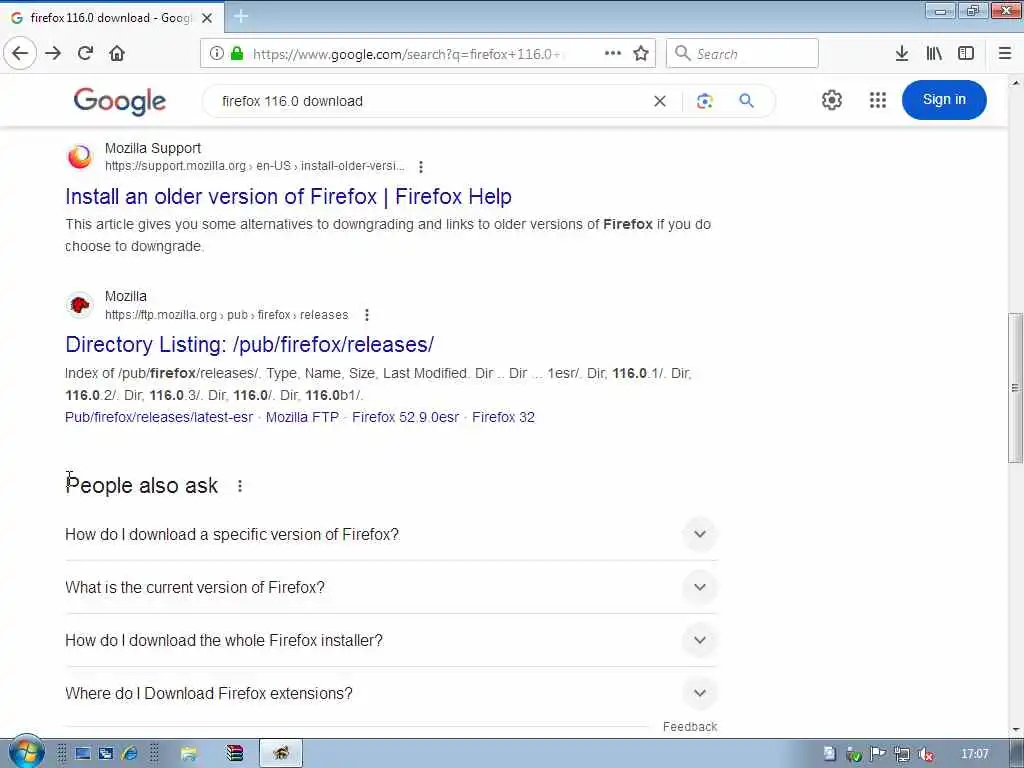Screen dimensions: 1024x768
Task: Open Internet Explorer quick launch icon
Action: [129, 754]
